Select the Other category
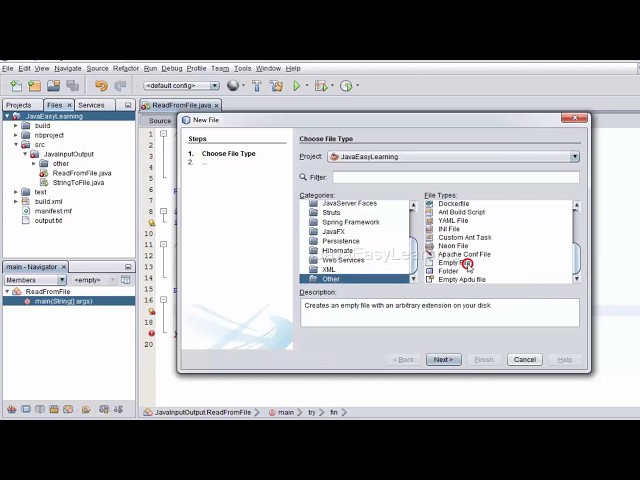Viewport: 640px width, 480px height. (354, 279)
